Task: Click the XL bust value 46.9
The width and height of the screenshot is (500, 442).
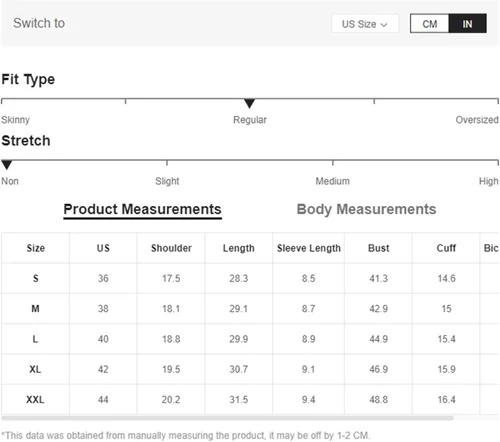Action: point(379,369)
